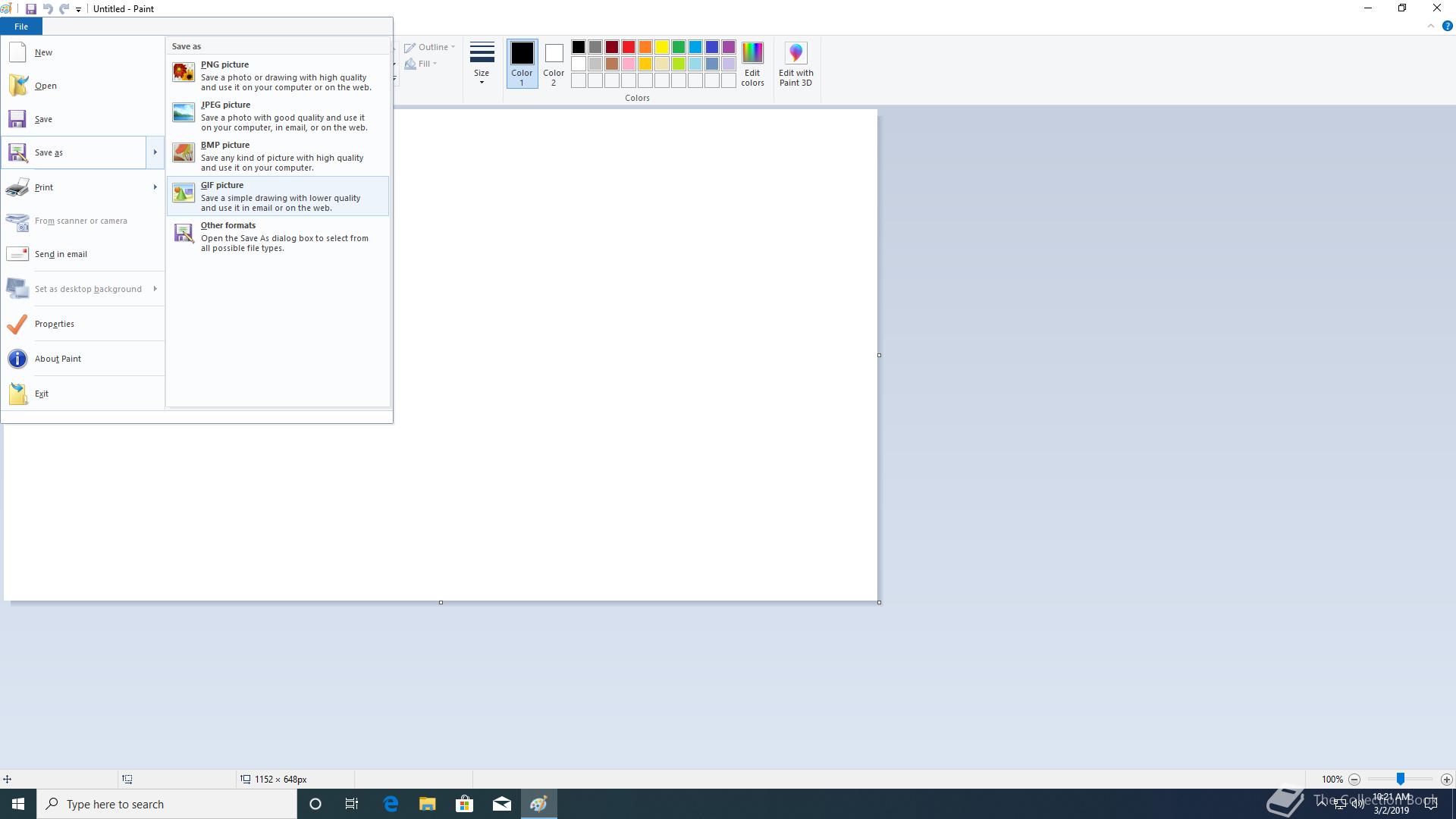Click the Save icon in quick access toolbar
Viewport: 1456px width, 819px height.
(x=31, y=9)
